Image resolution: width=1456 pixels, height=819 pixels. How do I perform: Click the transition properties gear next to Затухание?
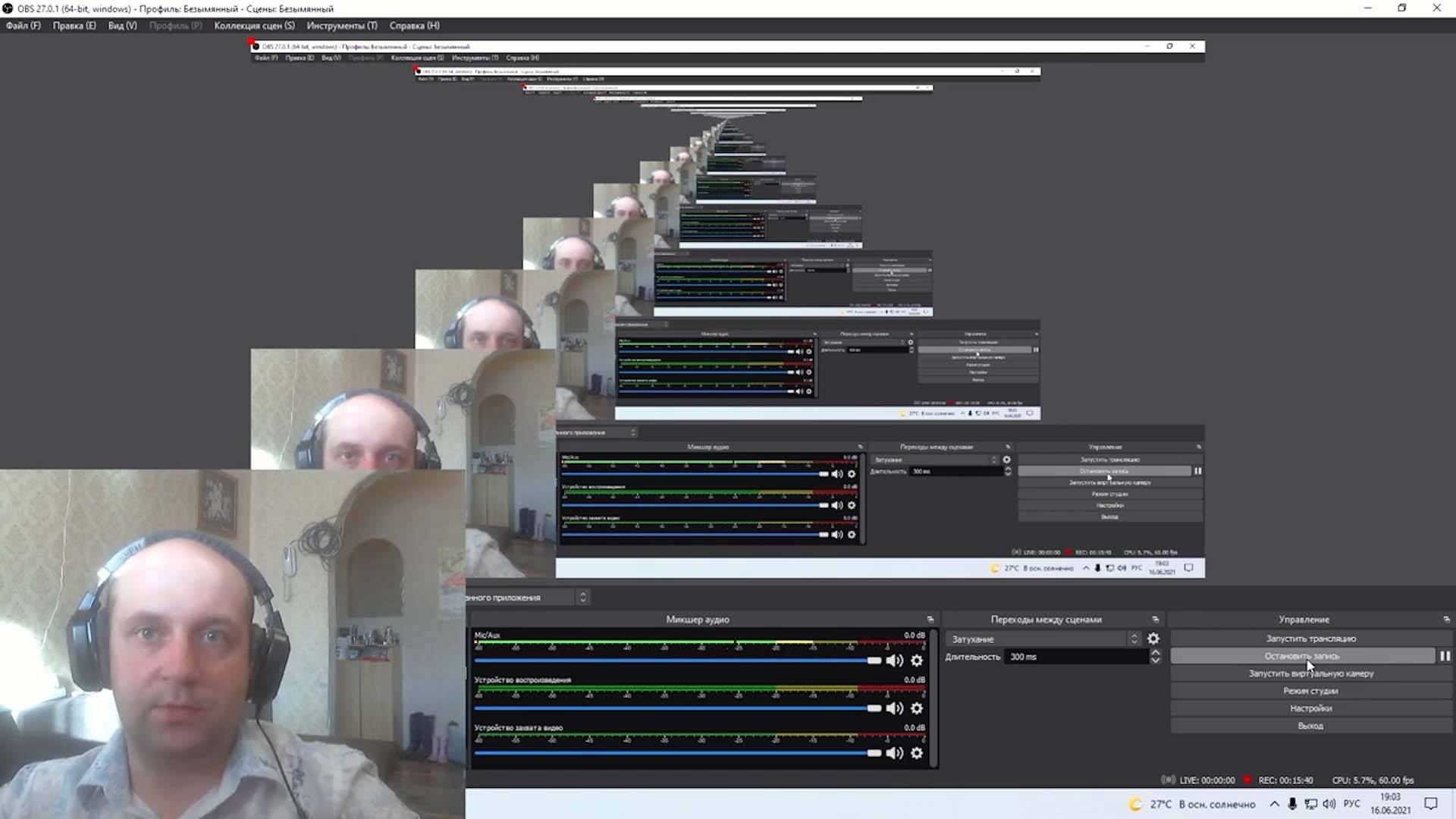pos(1153,639)
